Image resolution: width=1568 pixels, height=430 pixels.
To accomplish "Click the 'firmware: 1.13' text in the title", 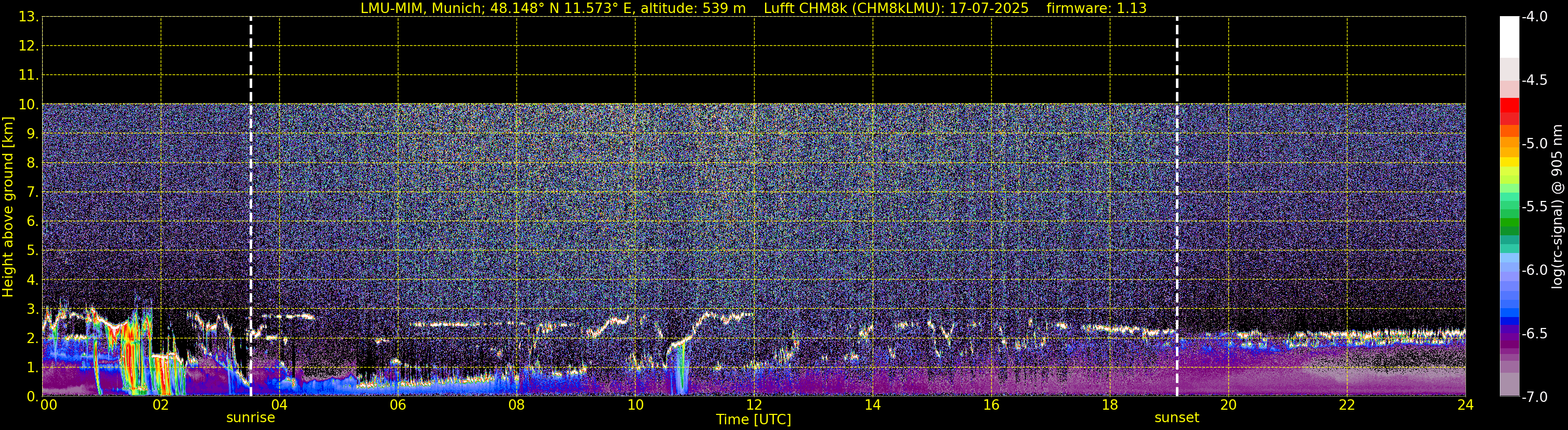I will [x=1096, y=8].
